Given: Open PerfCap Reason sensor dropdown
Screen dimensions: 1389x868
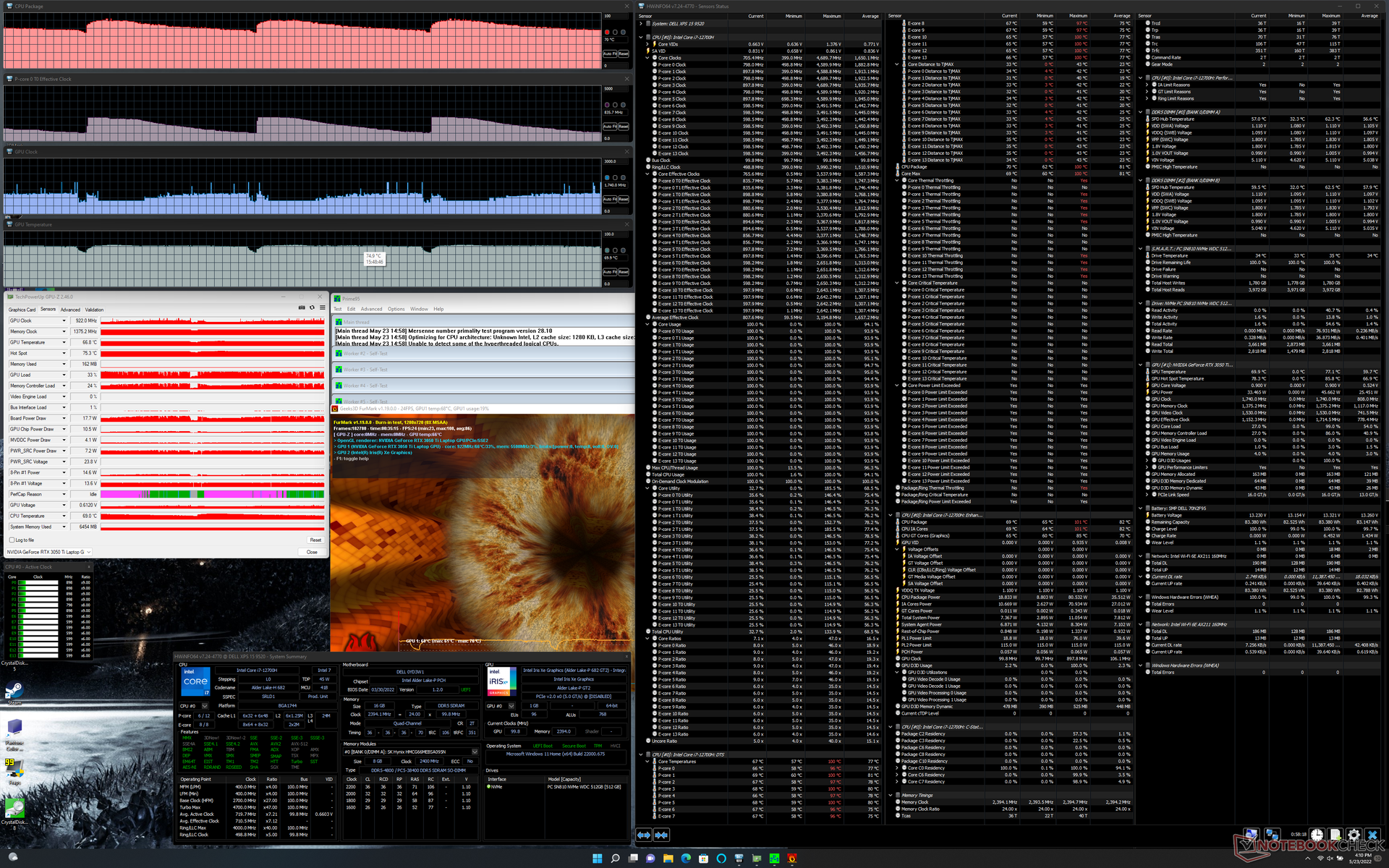Looking at the screenshot, I should coord(64,494).
